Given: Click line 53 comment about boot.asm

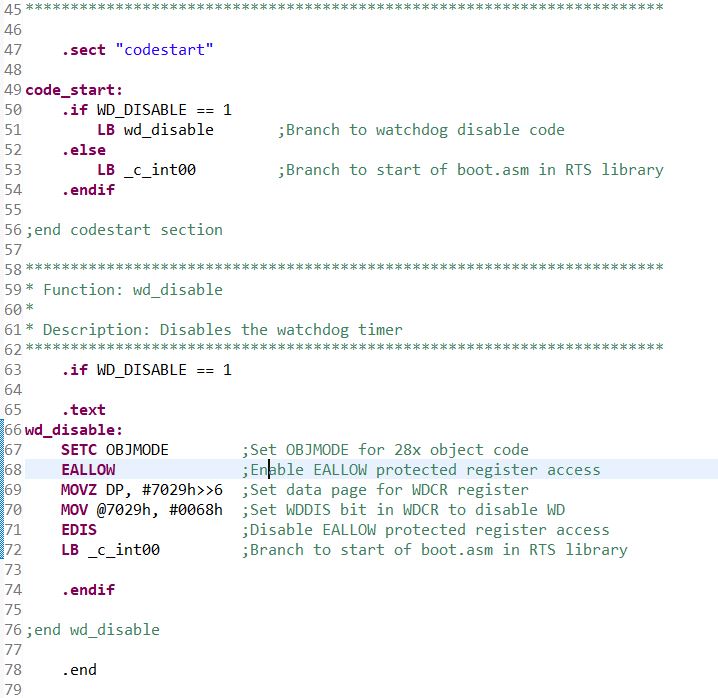Looking at the screenshot, I should pos(471,170).
